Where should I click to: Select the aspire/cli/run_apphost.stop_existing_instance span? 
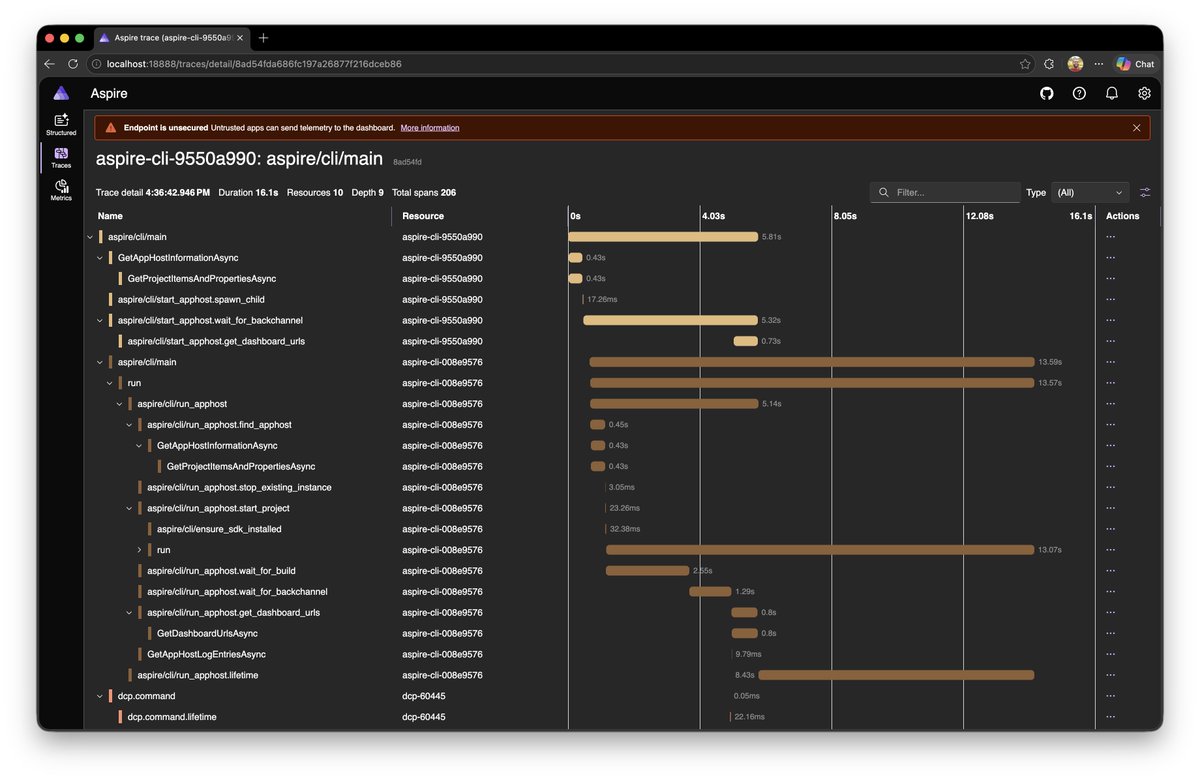[239, 487]
